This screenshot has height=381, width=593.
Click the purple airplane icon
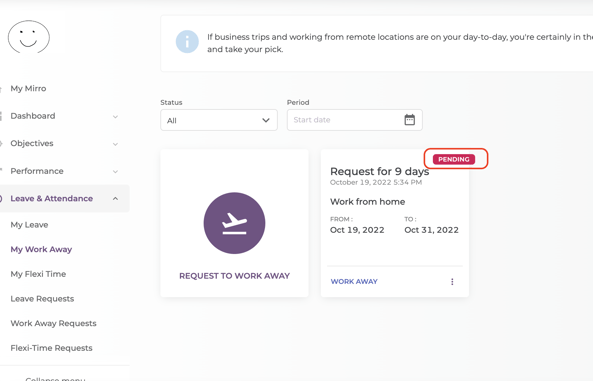234,223
